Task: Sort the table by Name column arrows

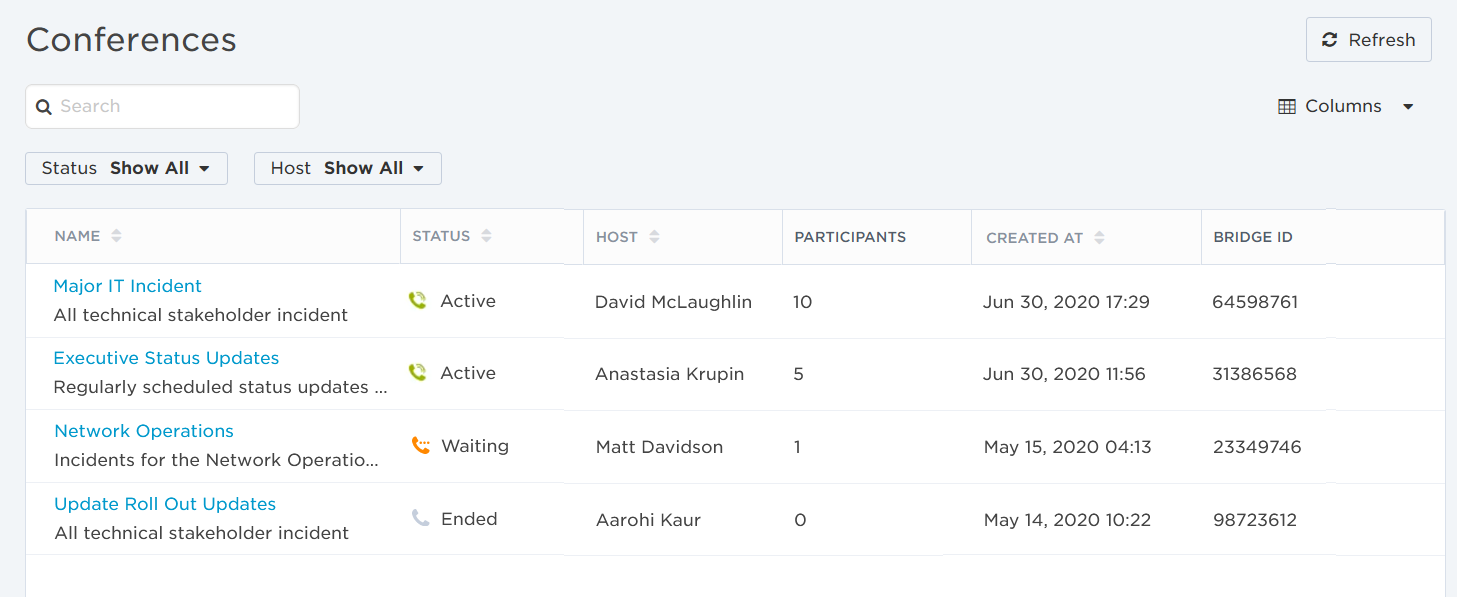Action: pos(116,236)
